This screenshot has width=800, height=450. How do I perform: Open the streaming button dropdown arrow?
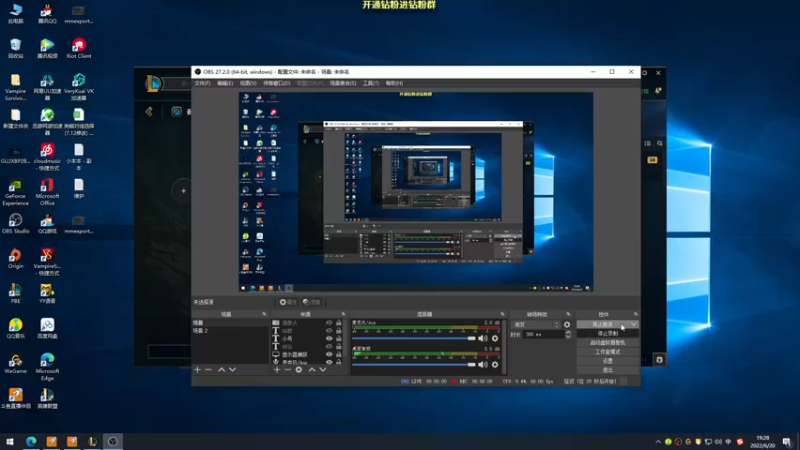tap(633, 324)
